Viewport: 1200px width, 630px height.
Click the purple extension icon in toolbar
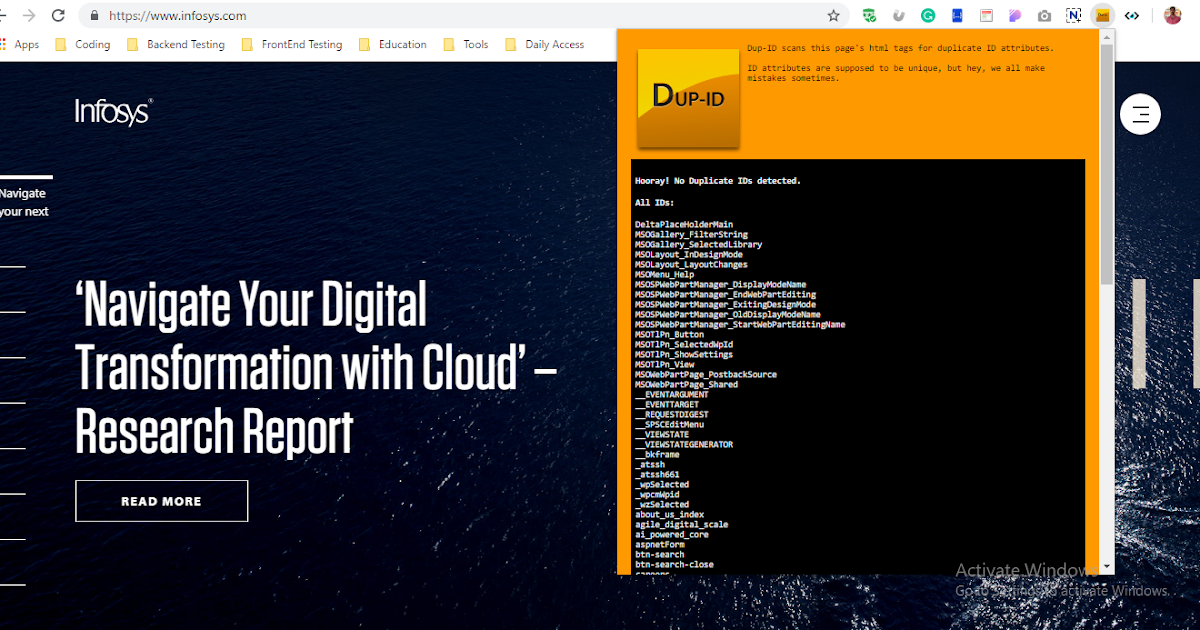[1014, 15]
